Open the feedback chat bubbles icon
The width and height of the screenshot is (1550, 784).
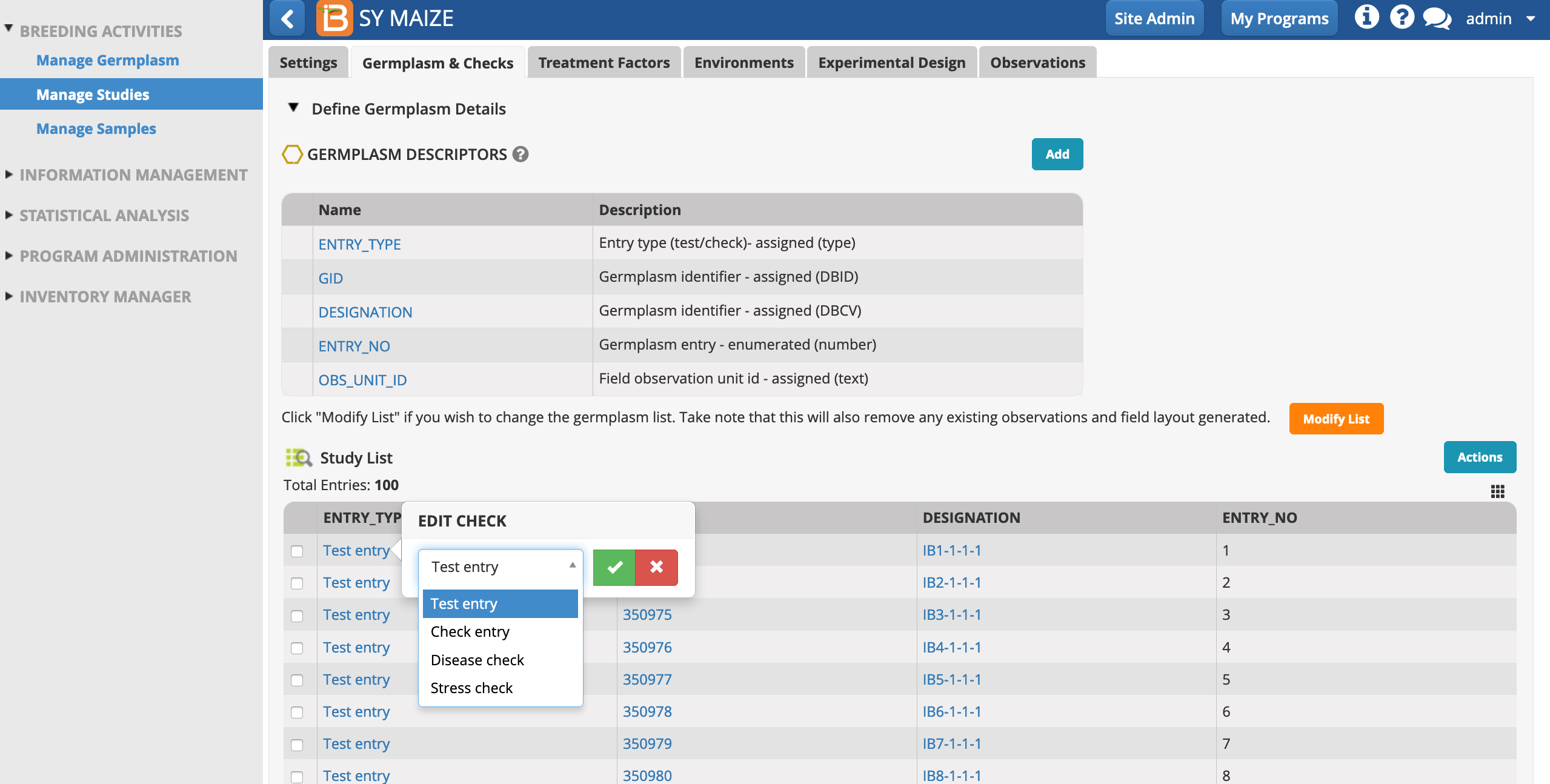(x=1437, y=18)
